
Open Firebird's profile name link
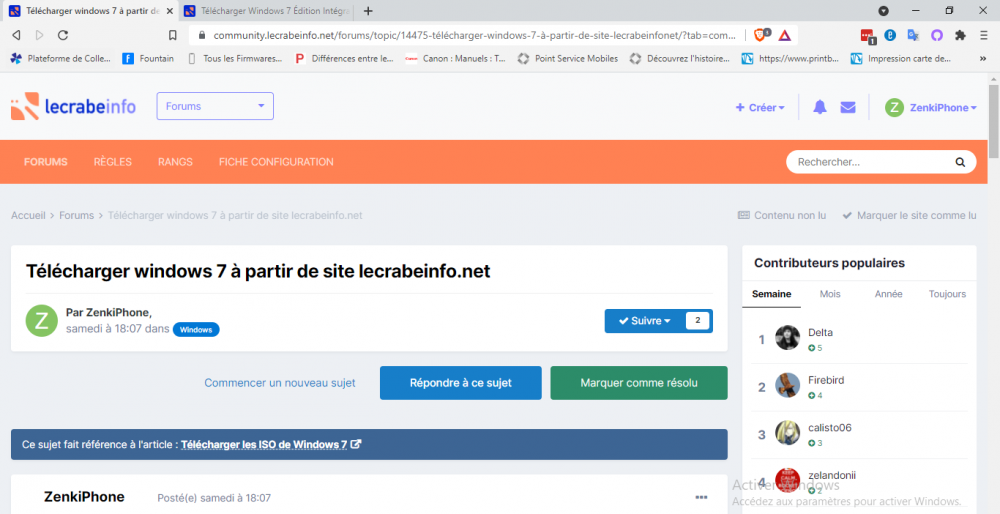coord(826,380)
